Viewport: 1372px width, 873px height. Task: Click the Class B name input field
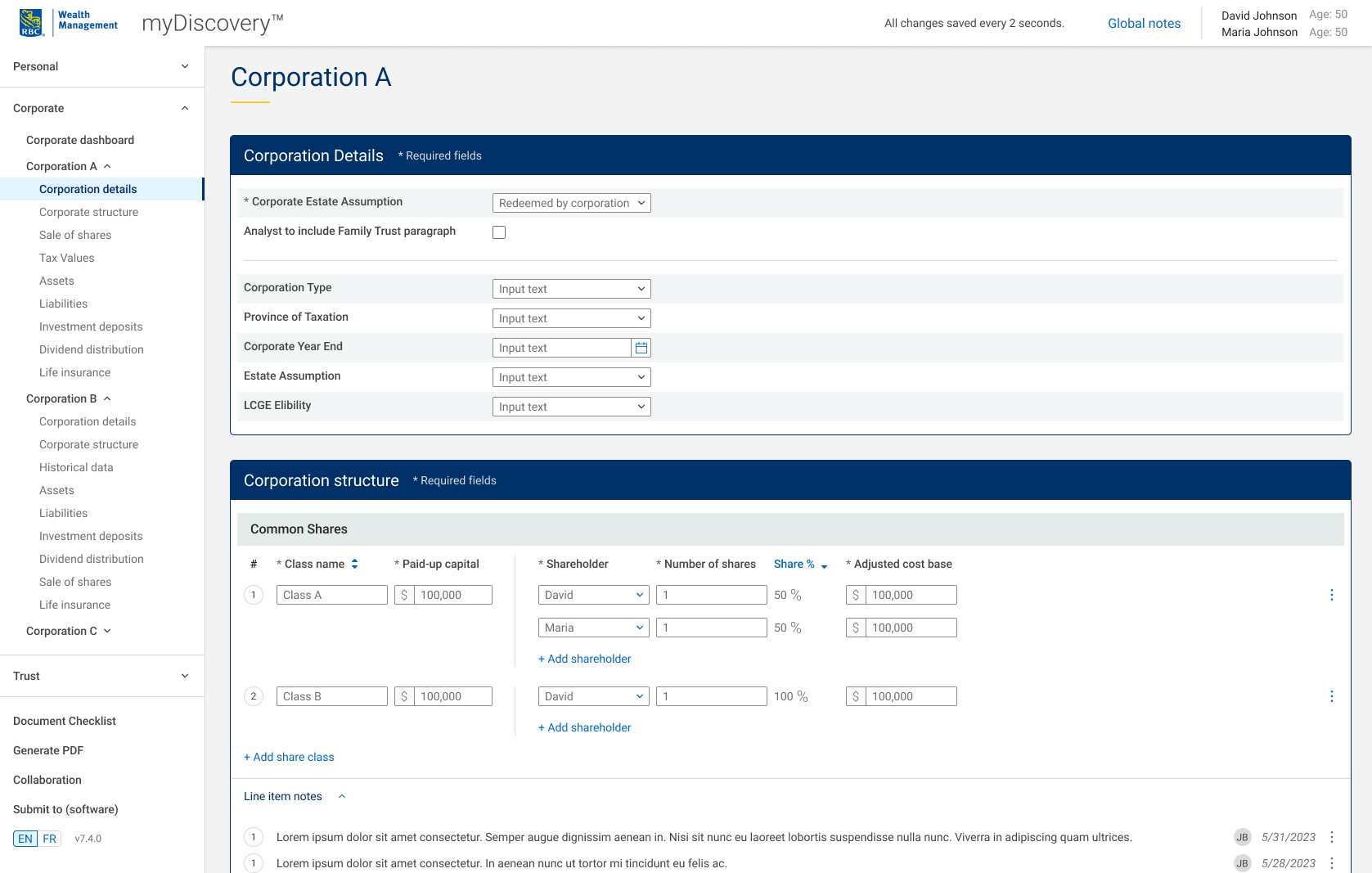332,696
